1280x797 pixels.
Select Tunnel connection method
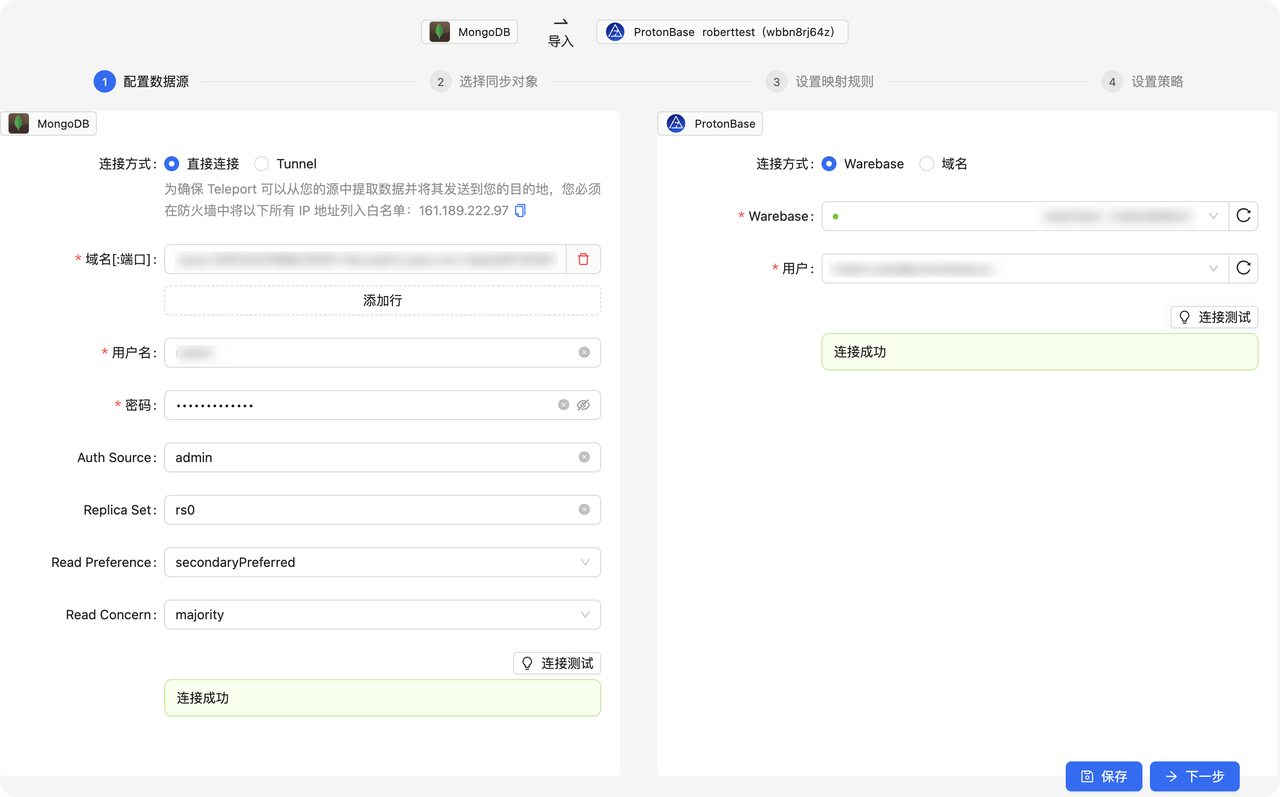coord(262,163)
